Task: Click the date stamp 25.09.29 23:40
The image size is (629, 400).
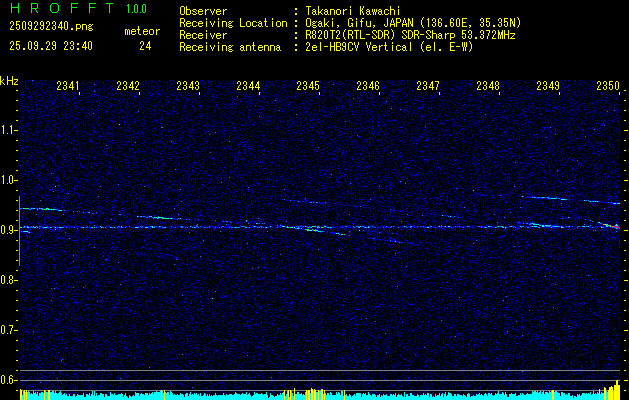Action: click(x=51, y=46)
